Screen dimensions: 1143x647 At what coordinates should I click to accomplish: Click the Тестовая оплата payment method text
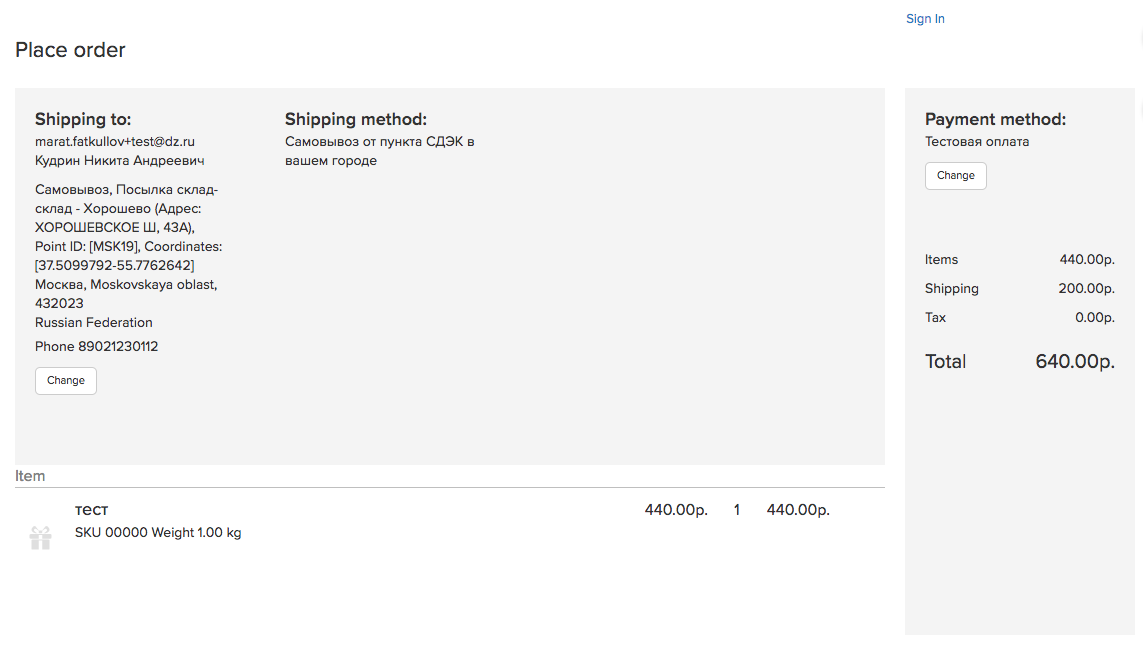977,141
